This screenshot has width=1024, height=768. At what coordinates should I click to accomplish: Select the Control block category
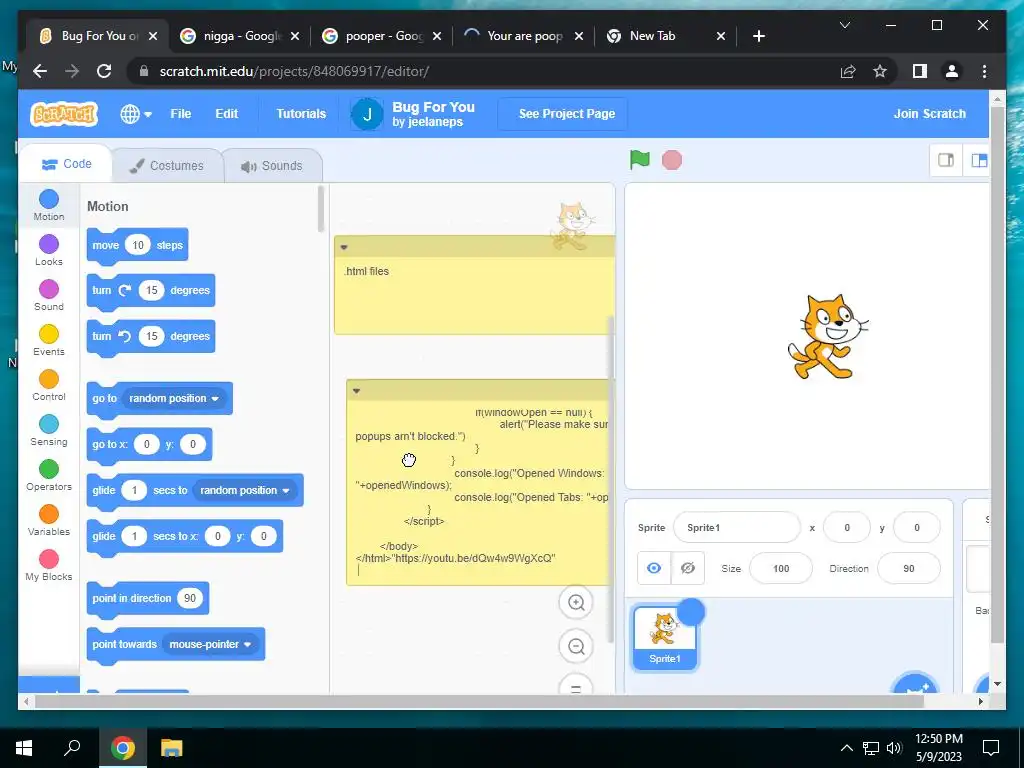pyautogui.click(x=49, y=385)
